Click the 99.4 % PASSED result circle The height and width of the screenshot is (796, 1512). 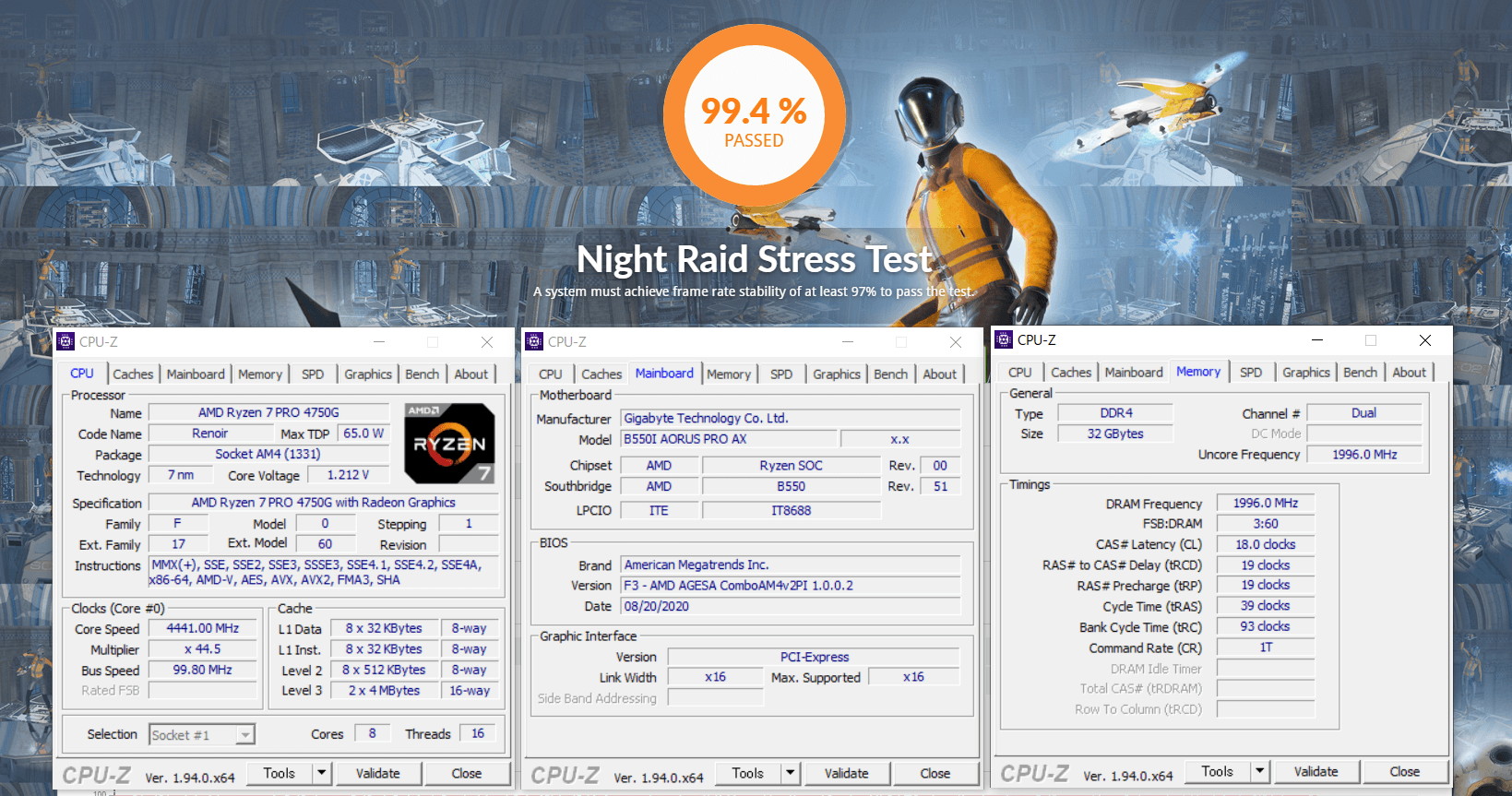click(754, 116)
